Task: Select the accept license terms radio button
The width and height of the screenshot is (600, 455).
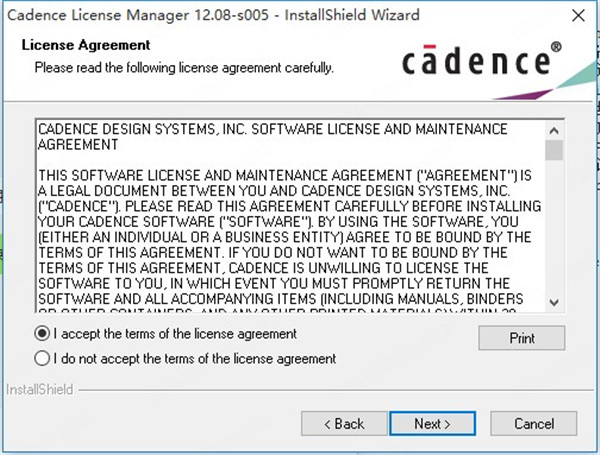Action: (x=42, y=334)
